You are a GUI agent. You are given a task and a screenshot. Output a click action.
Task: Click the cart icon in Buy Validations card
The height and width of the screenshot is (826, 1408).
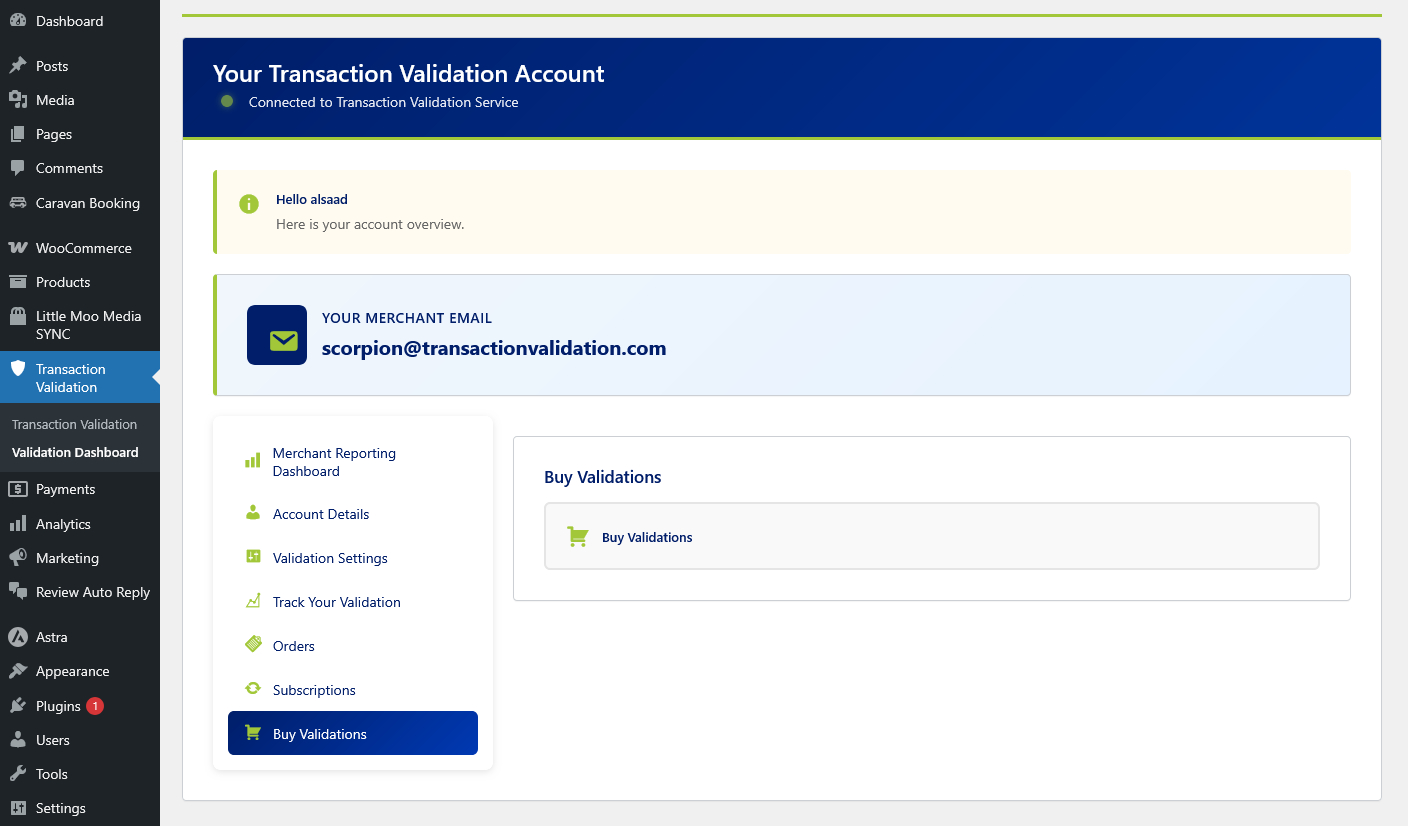[x=577, y=537]
